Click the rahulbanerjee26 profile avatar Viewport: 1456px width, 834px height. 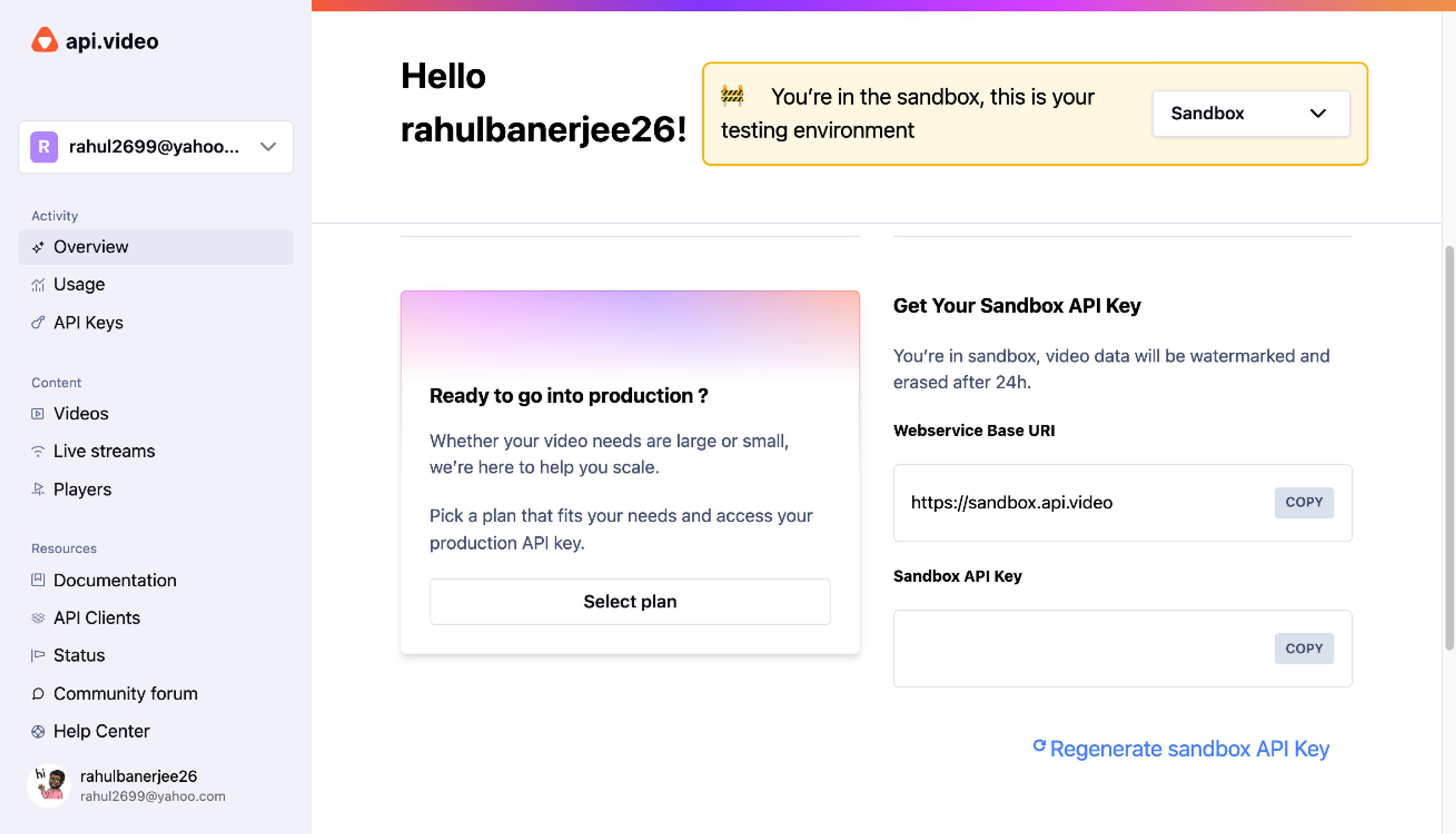tap(49, 785)
